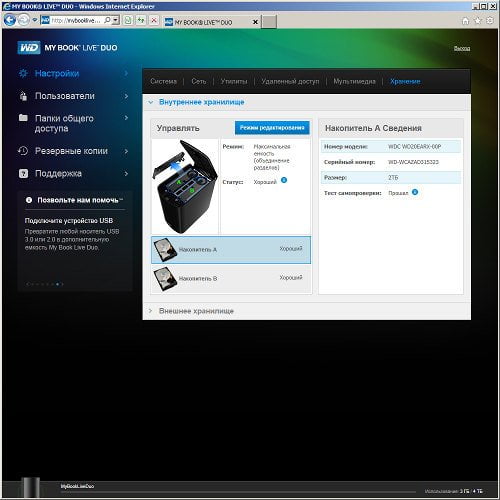Open a new blank browser tab
500x500 pixels.
269,22
